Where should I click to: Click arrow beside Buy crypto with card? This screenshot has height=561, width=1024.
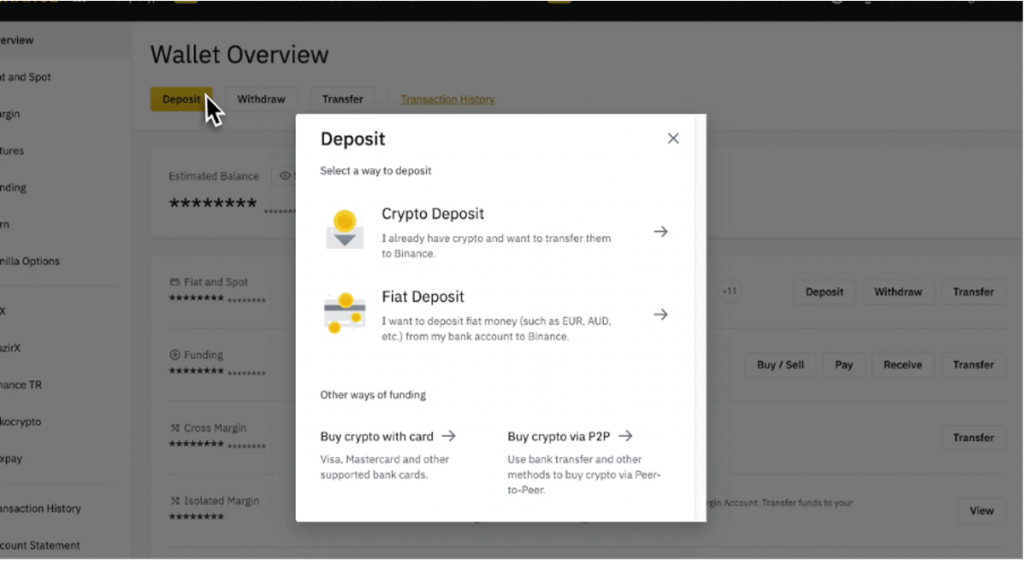click(449, 436)
